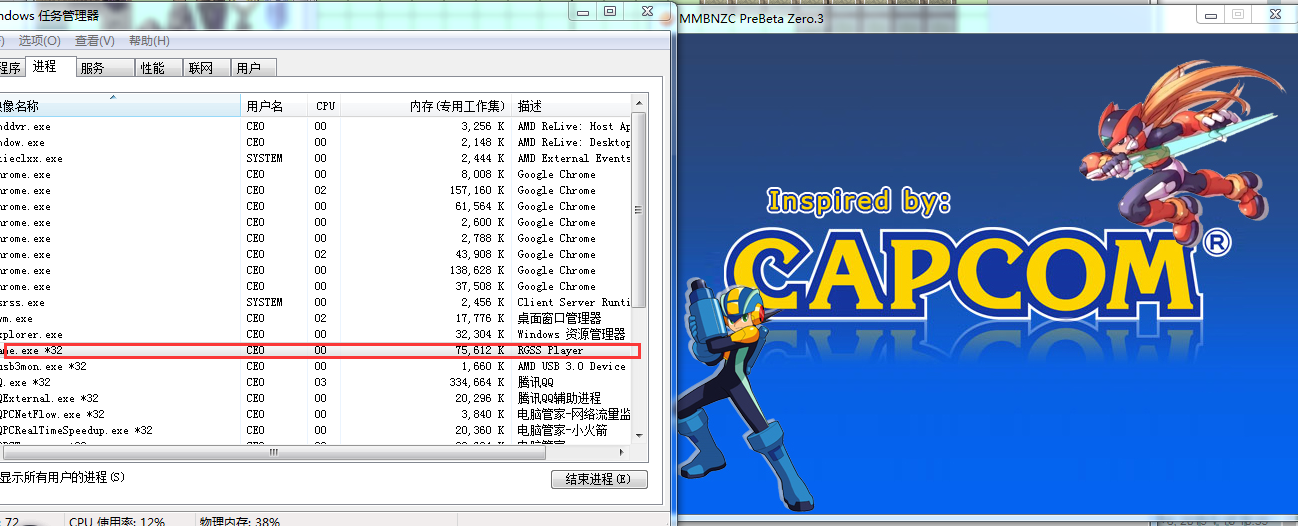
Task: Select the AMD ReLive: Desktop process row
Action: coord(316,143)
